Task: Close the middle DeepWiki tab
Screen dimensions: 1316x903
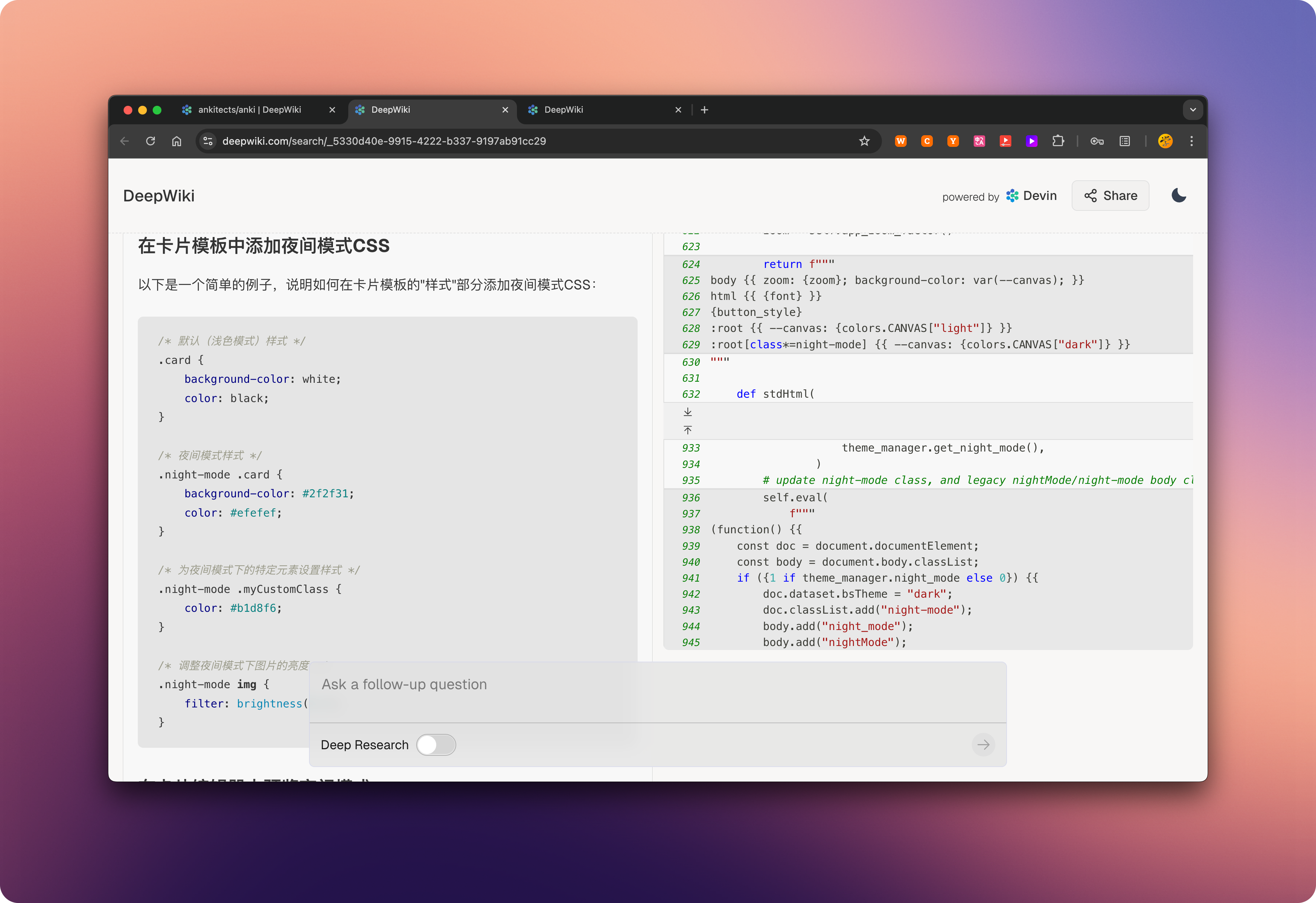Action: 505,110
